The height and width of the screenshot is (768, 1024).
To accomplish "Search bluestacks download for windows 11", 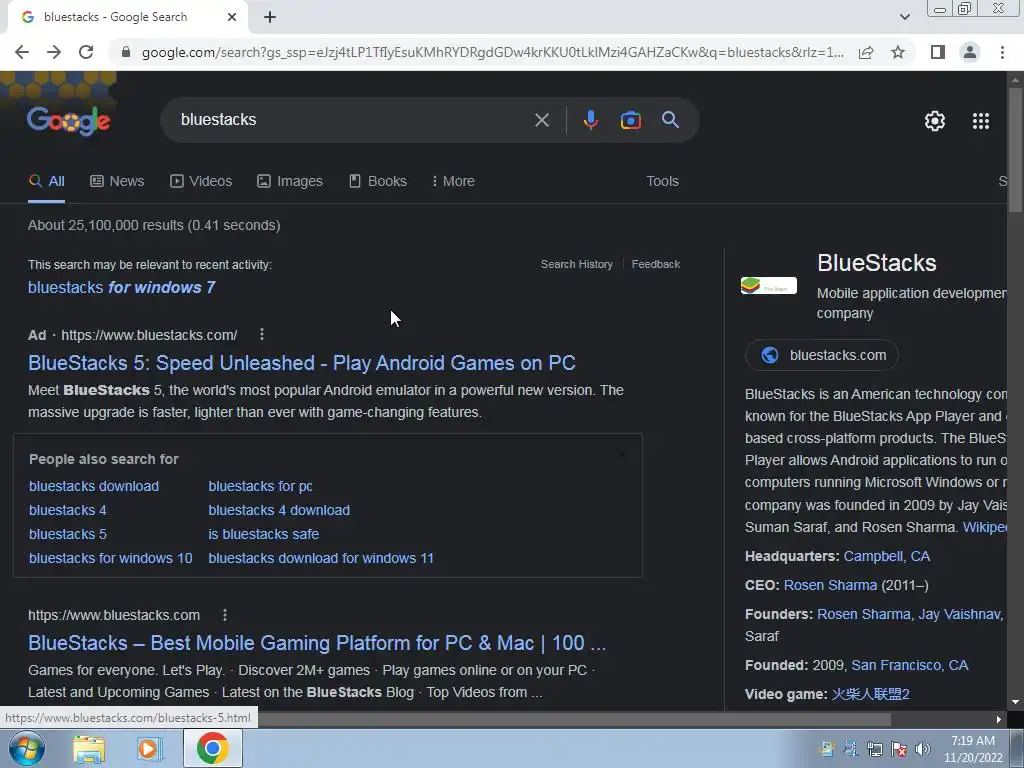I will pyautogui.click(x=321, y=558).
